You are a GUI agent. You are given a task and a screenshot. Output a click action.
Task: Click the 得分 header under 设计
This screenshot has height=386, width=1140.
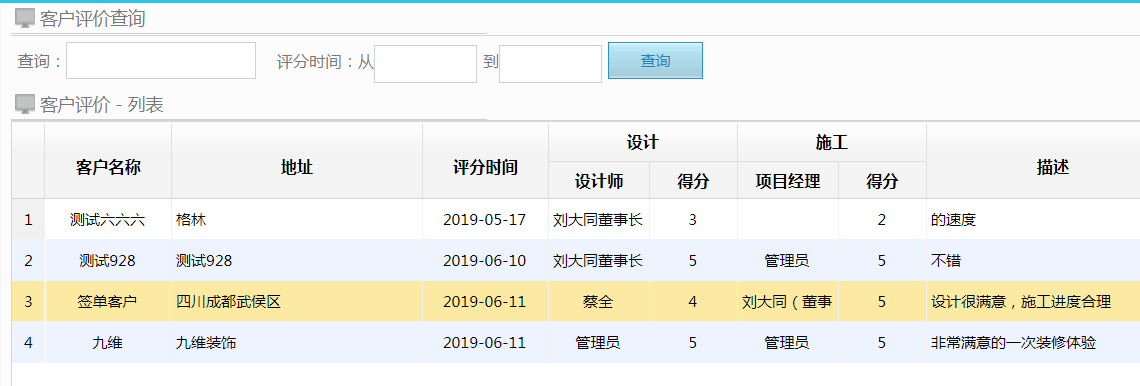pos(693,181)
